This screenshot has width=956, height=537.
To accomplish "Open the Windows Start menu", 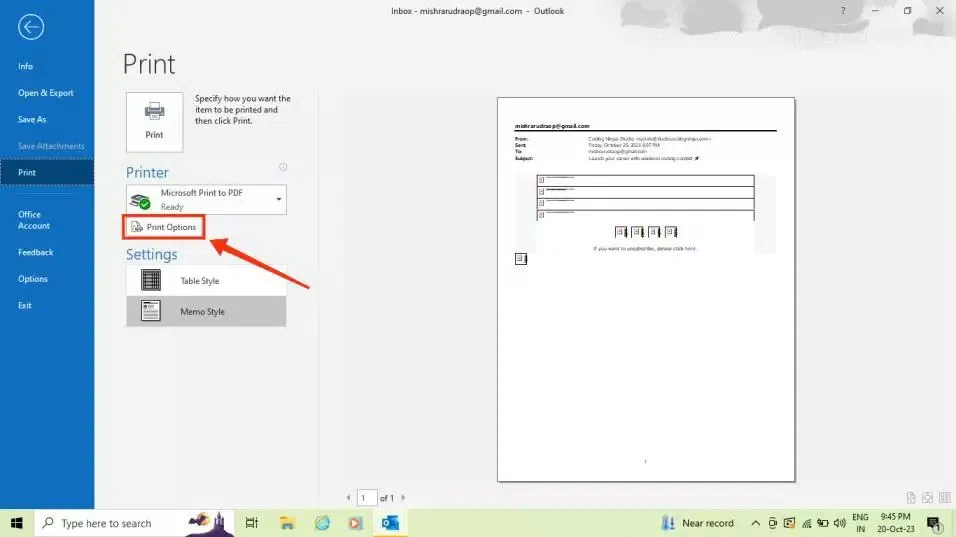I will 16,523.
